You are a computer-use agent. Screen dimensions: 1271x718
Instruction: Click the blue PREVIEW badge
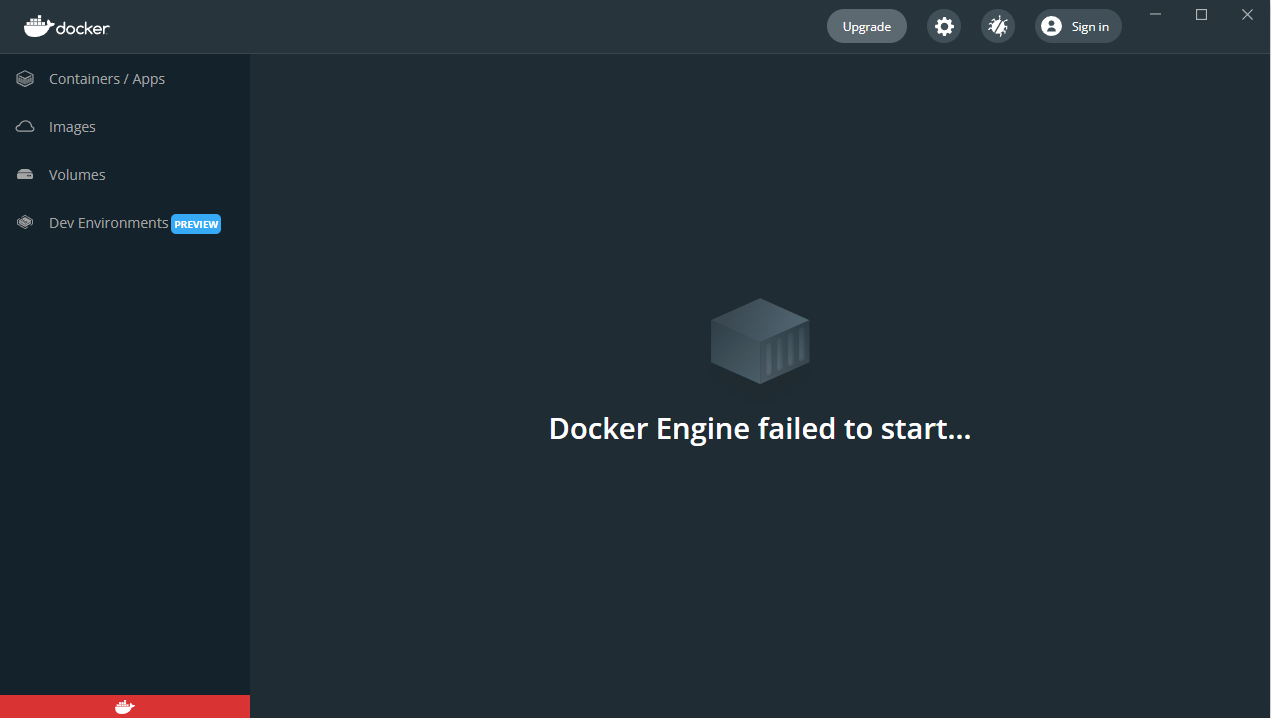(196, 224)
